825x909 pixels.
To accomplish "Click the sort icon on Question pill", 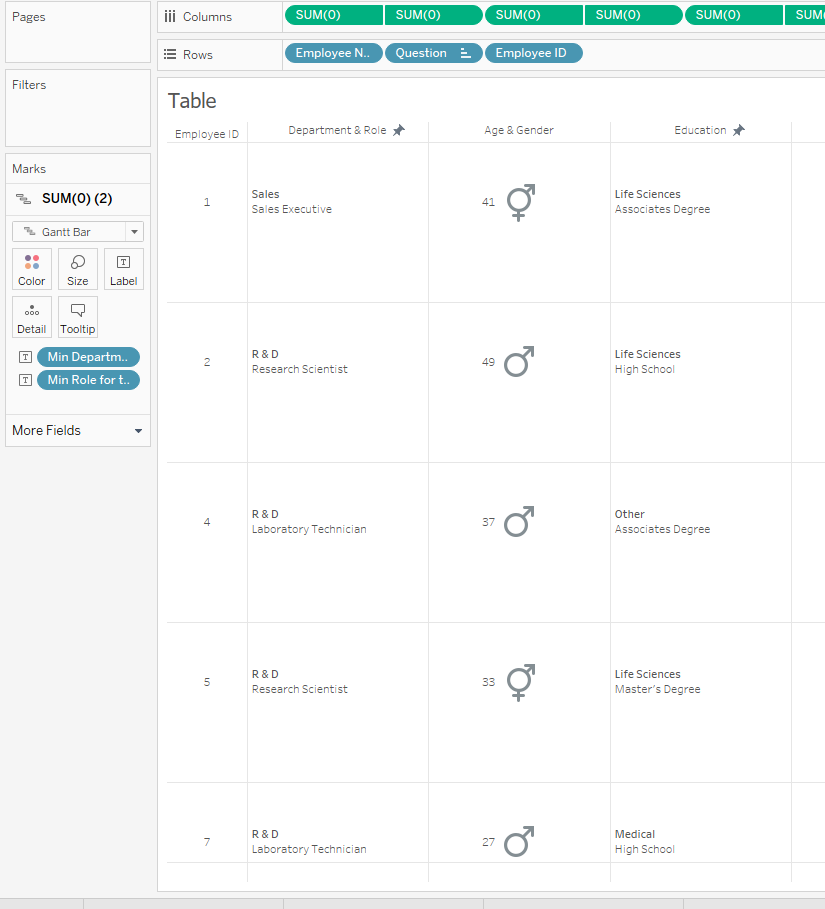I will click(x=465, y=54).
